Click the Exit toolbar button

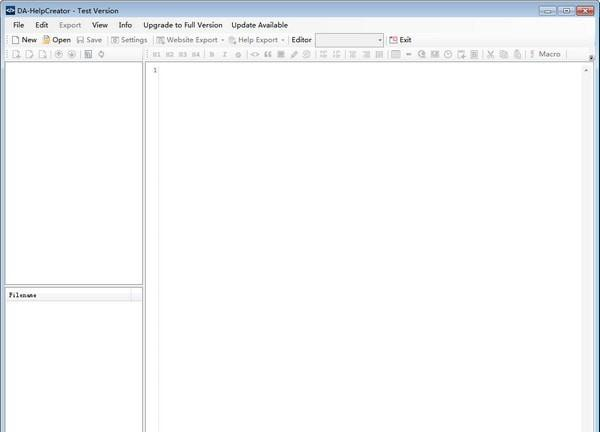click(x=400, y=40)
